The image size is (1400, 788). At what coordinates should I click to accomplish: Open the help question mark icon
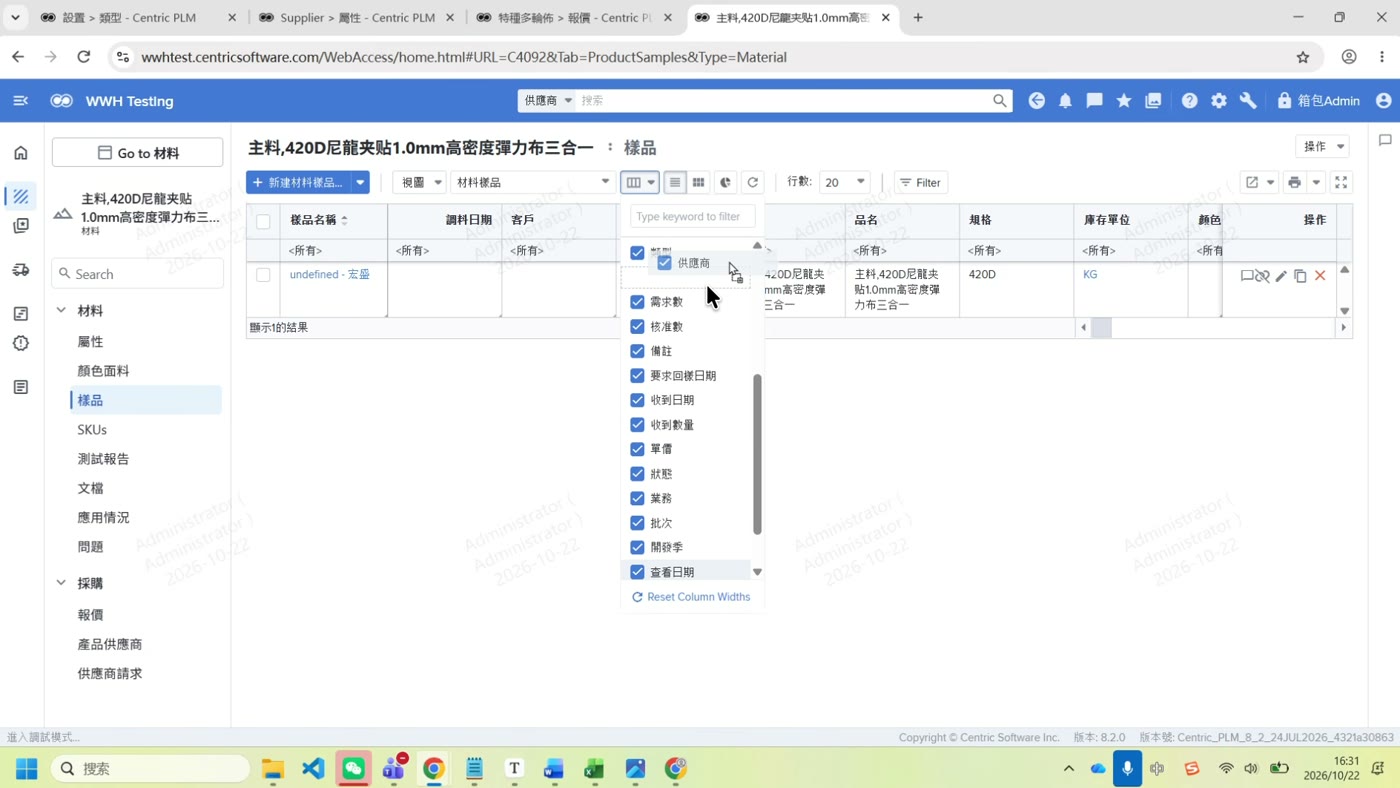(1189, 101)
